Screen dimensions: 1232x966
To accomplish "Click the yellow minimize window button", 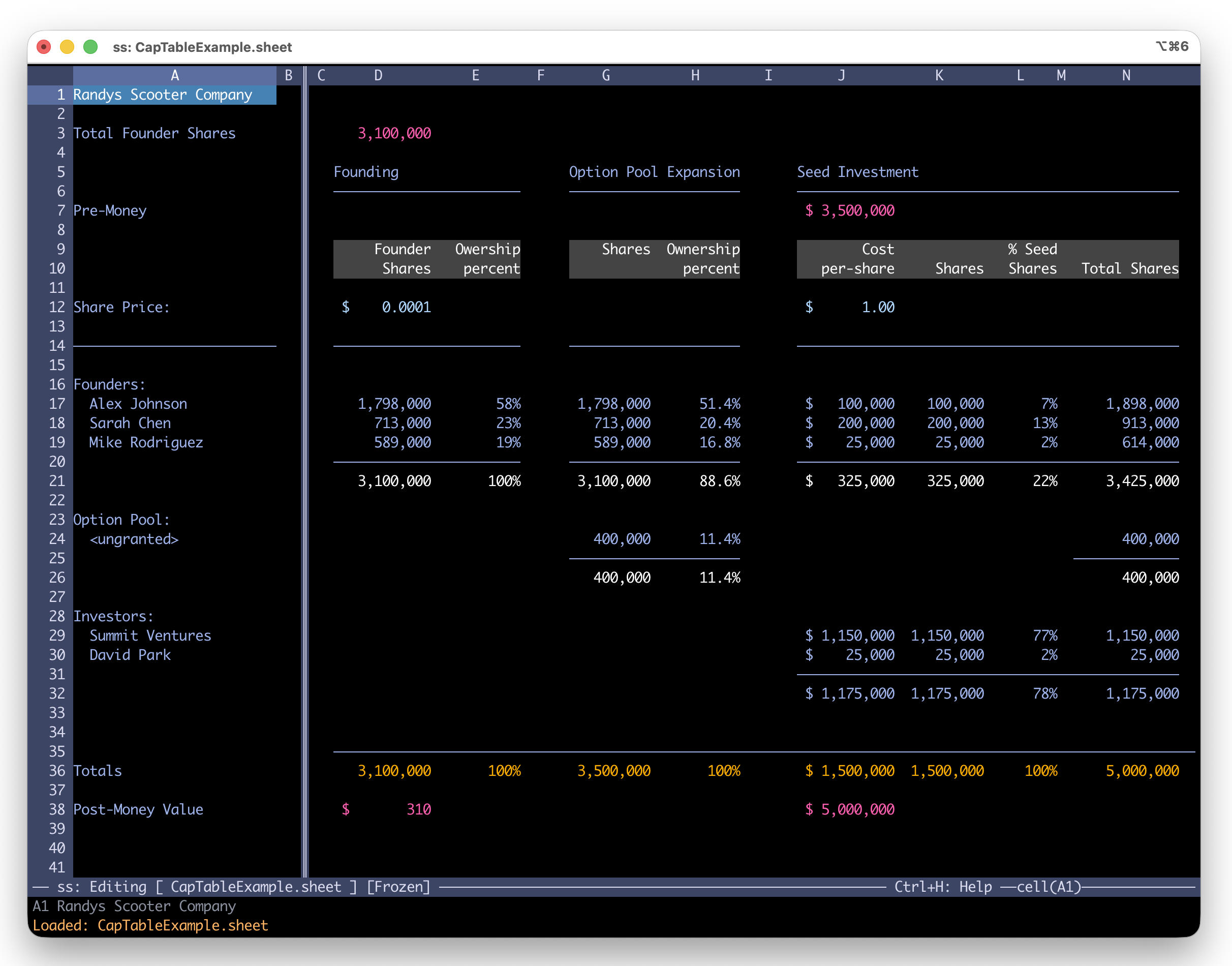I will tap(67, 47).
